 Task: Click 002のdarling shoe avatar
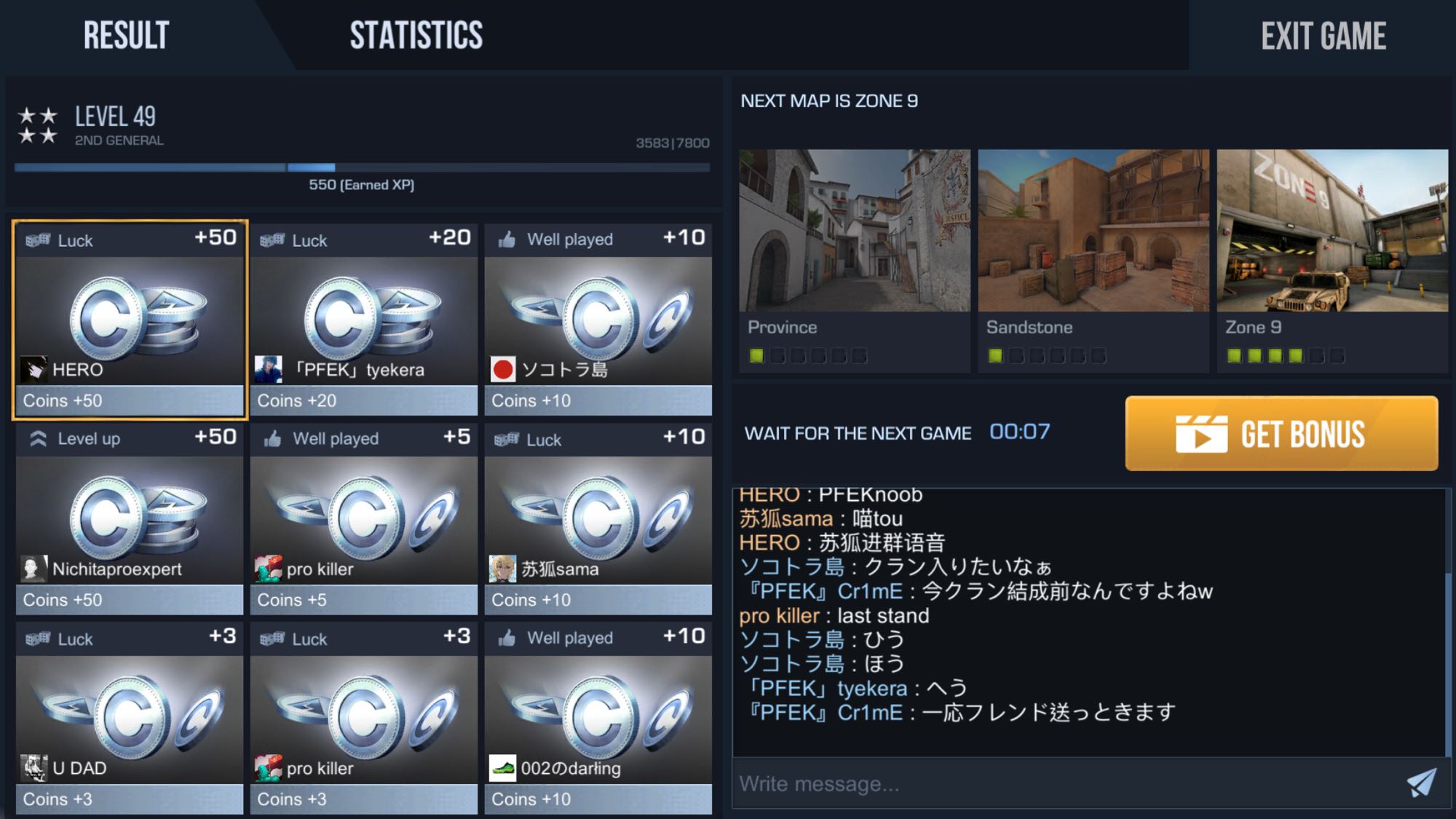point(502,768)
